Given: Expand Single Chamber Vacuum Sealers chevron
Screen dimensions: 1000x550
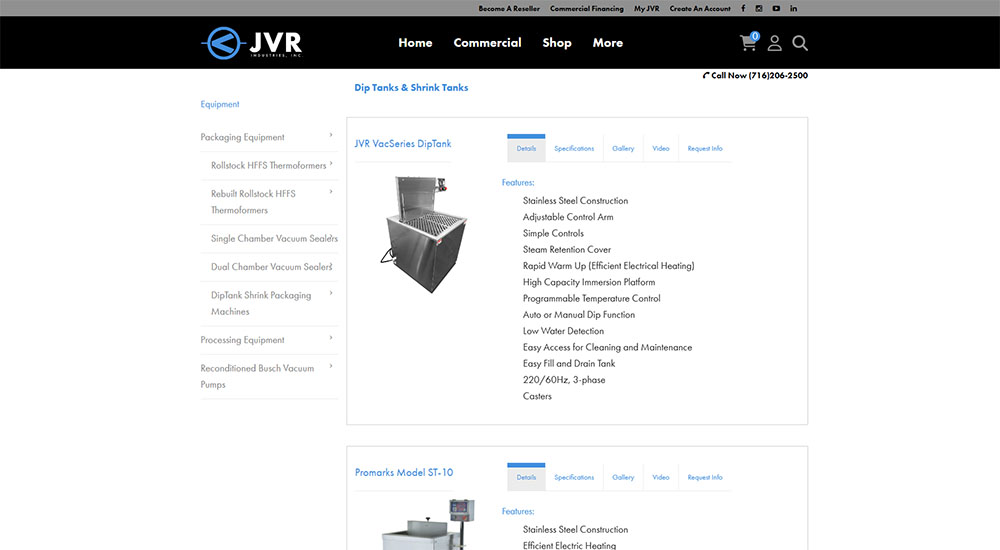Looking at the screenshot, I should tap(331, 236).
